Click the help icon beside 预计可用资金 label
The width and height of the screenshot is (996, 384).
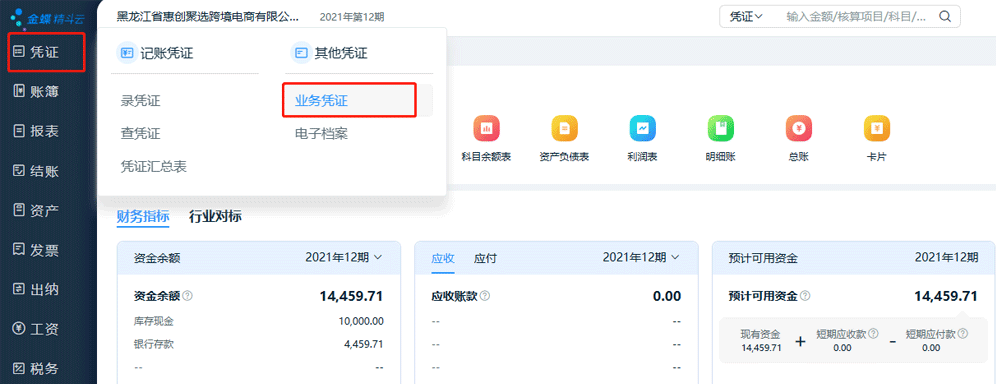tap(805, 296)
